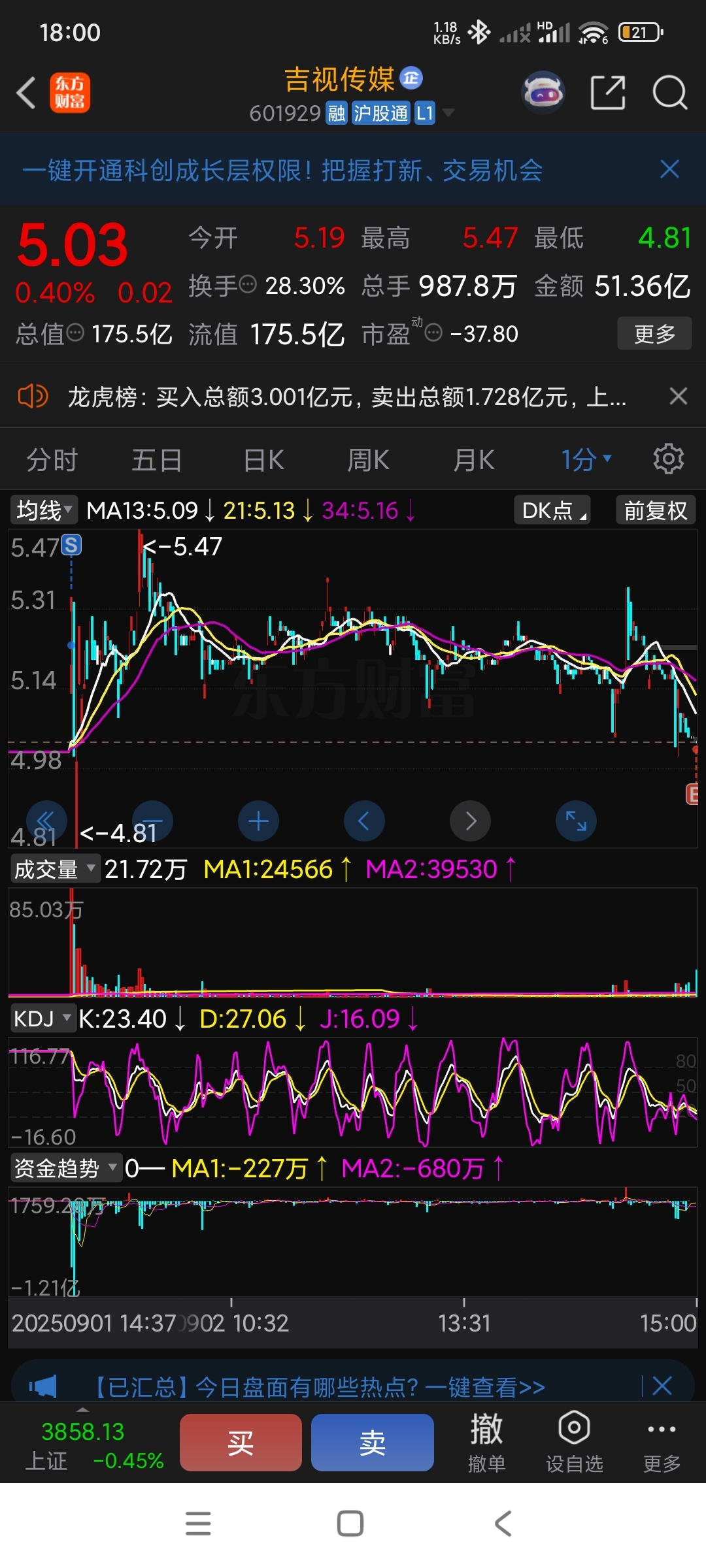
Task: Open 龙虎榜 news headline
Action: coord(347,397)
